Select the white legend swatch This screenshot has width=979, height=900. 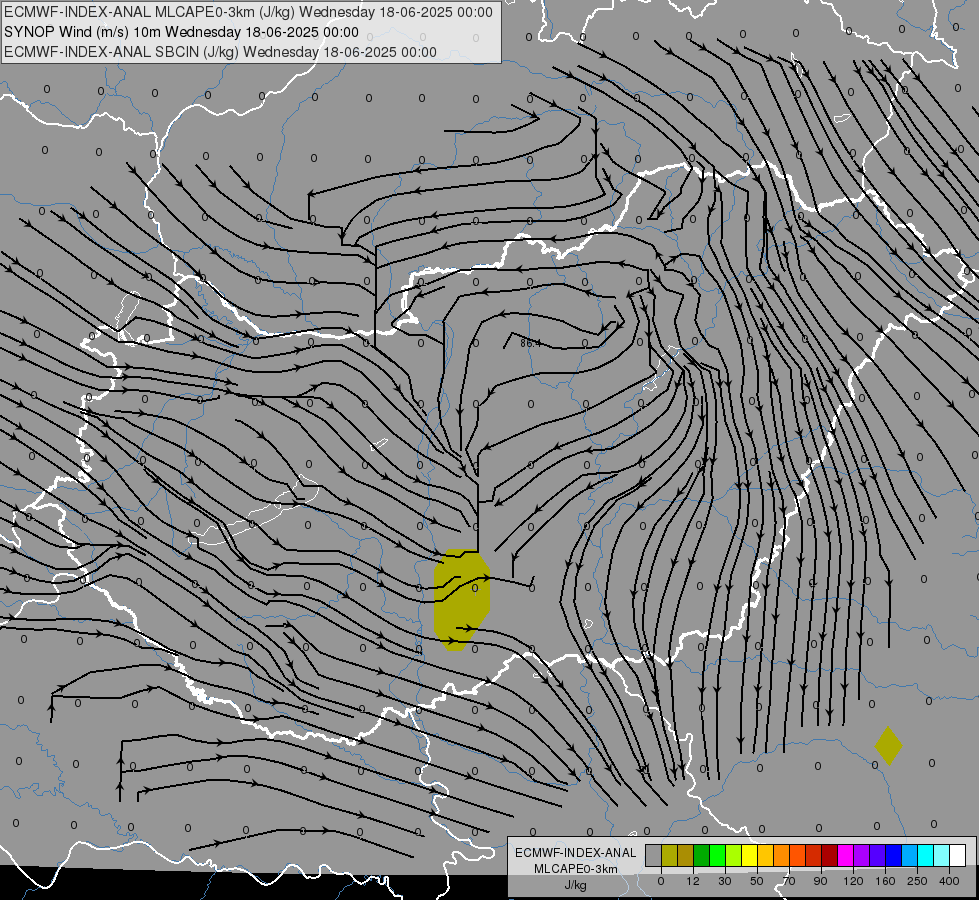958,855
